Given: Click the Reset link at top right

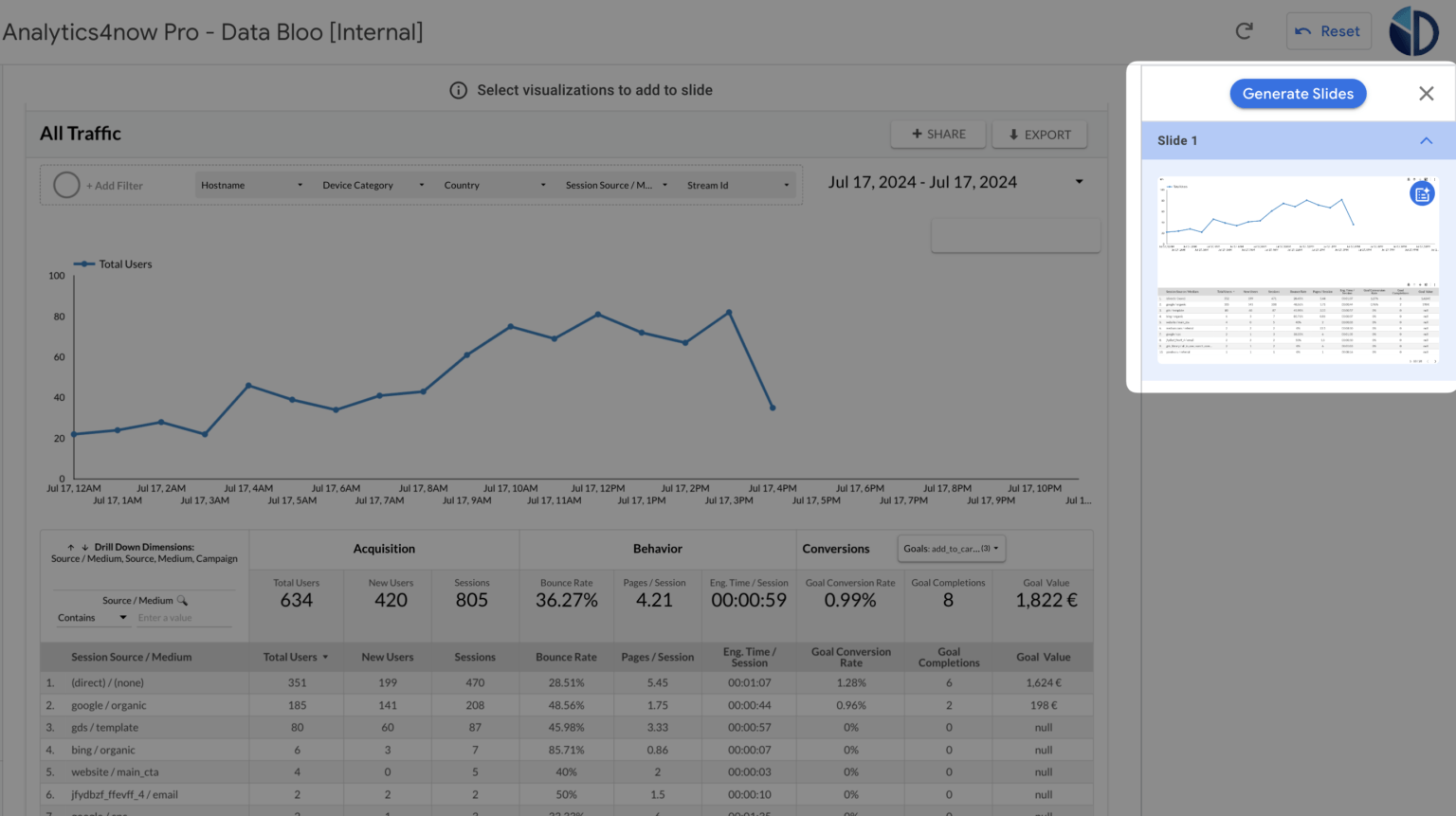Looking at the screenshot, I should (x=1328, y=30).
